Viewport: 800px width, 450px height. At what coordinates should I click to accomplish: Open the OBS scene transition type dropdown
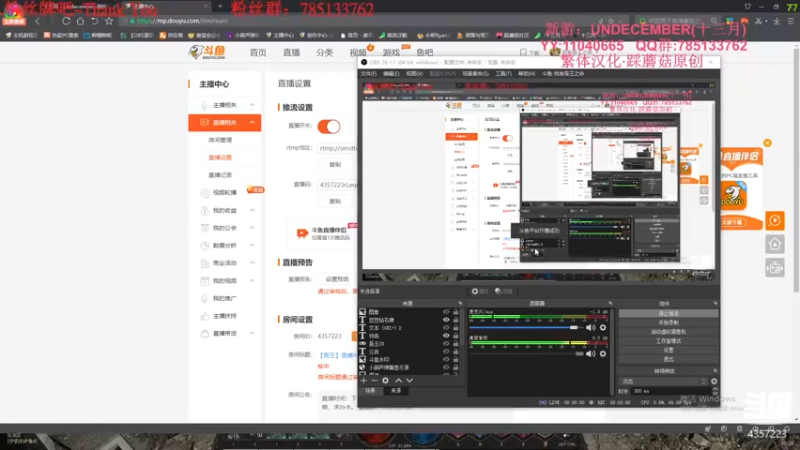pyautogui.click(x=663, y=381)
